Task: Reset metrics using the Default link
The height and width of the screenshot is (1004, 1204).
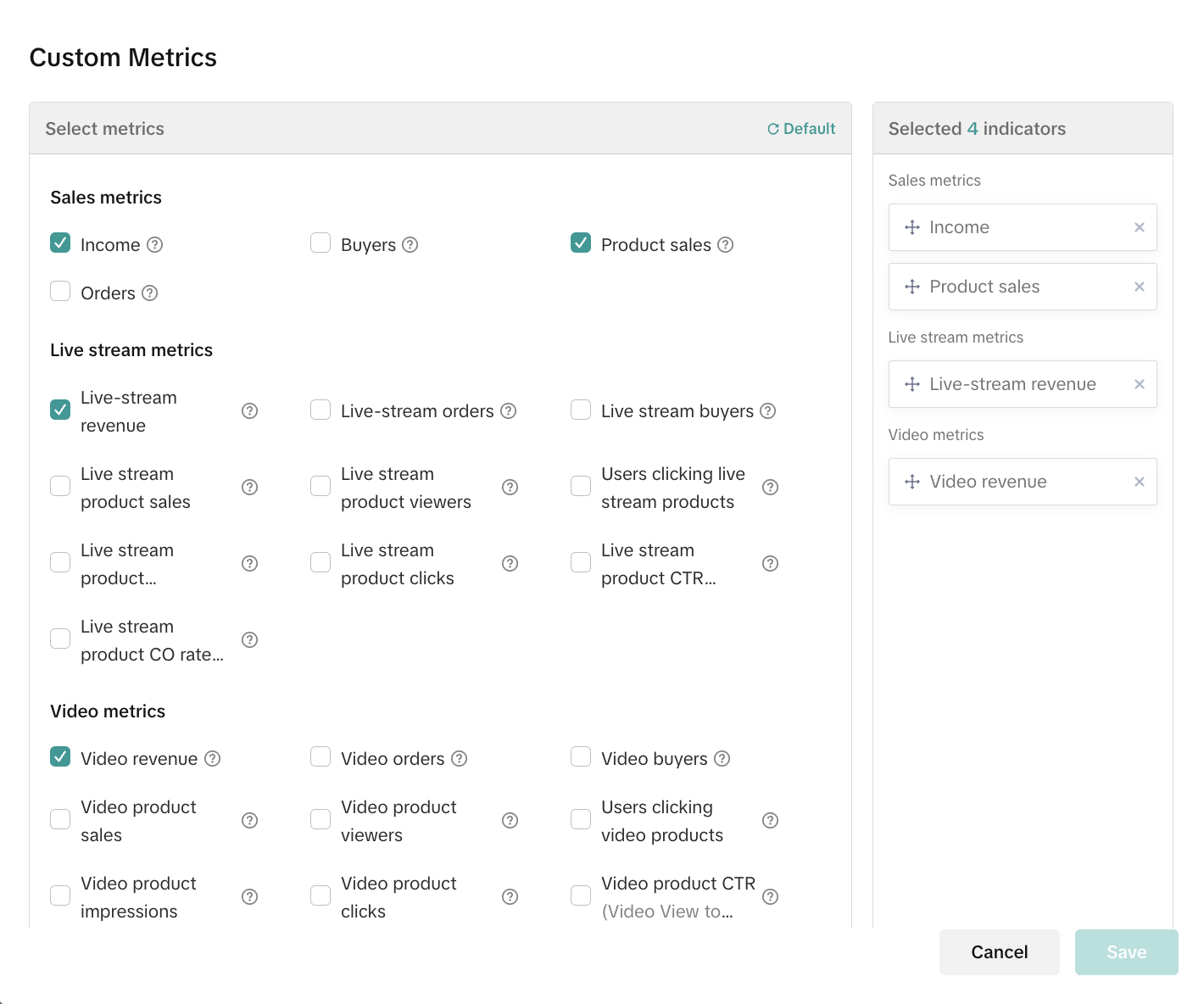Action: 801,129
